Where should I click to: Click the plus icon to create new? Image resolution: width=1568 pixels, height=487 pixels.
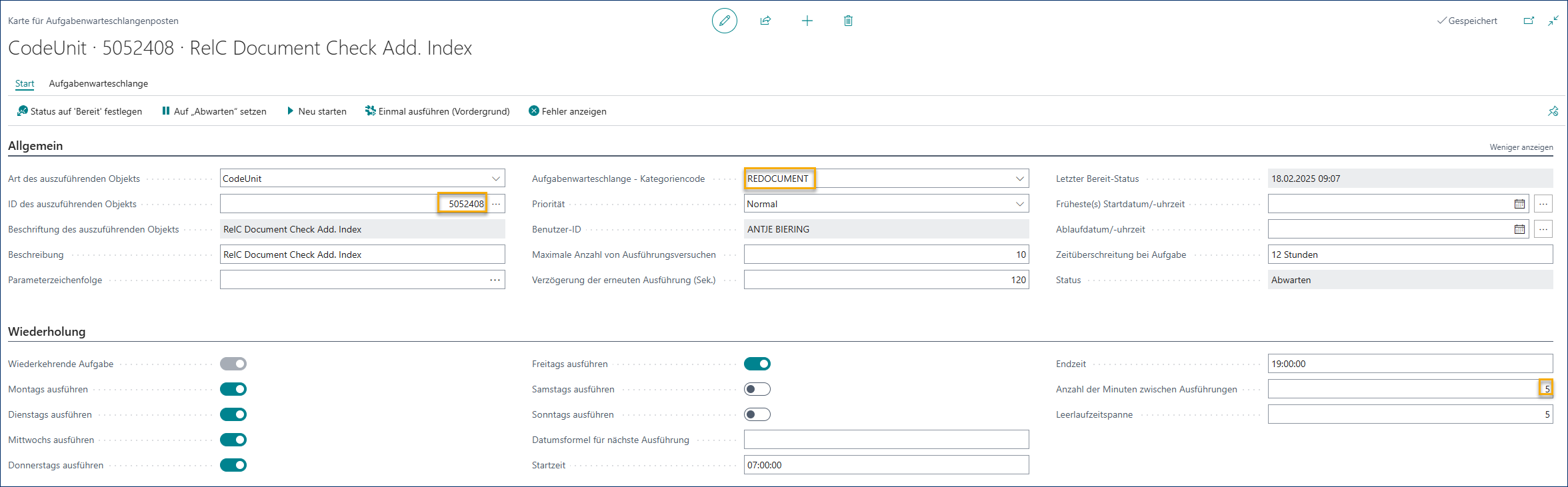807,21
